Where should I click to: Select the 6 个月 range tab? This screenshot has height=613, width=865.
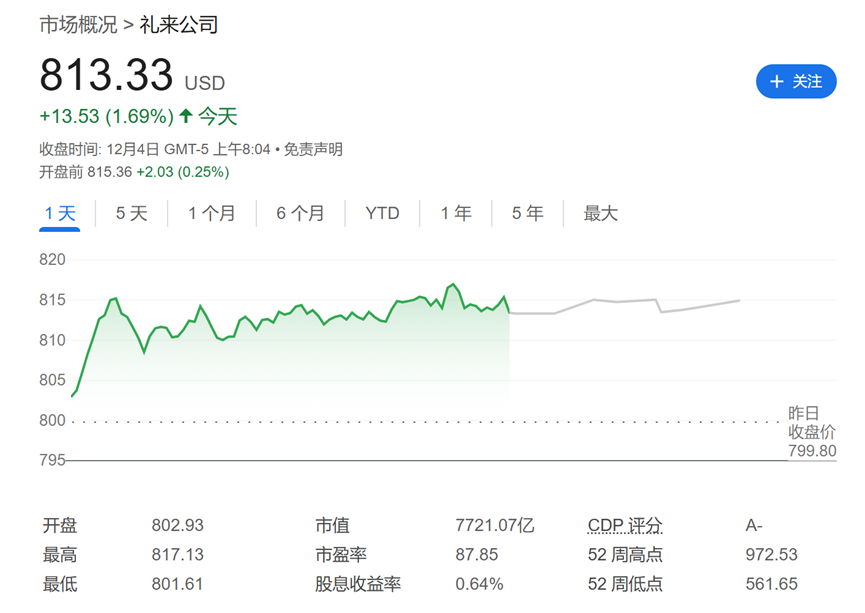point(300,214)
